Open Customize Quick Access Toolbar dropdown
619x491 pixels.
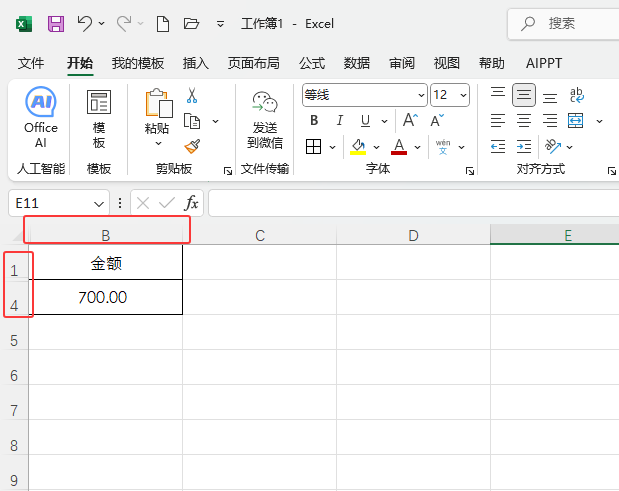(x=220, y=24)
